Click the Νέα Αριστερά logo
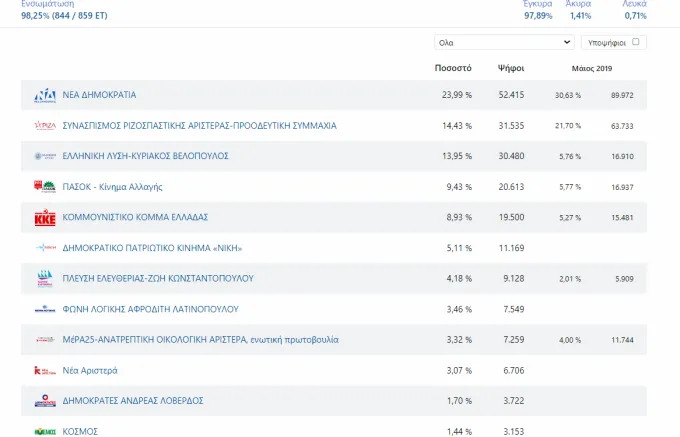Image resolution: width=680 pixels, height=437 pixels. tap(45, 370)
